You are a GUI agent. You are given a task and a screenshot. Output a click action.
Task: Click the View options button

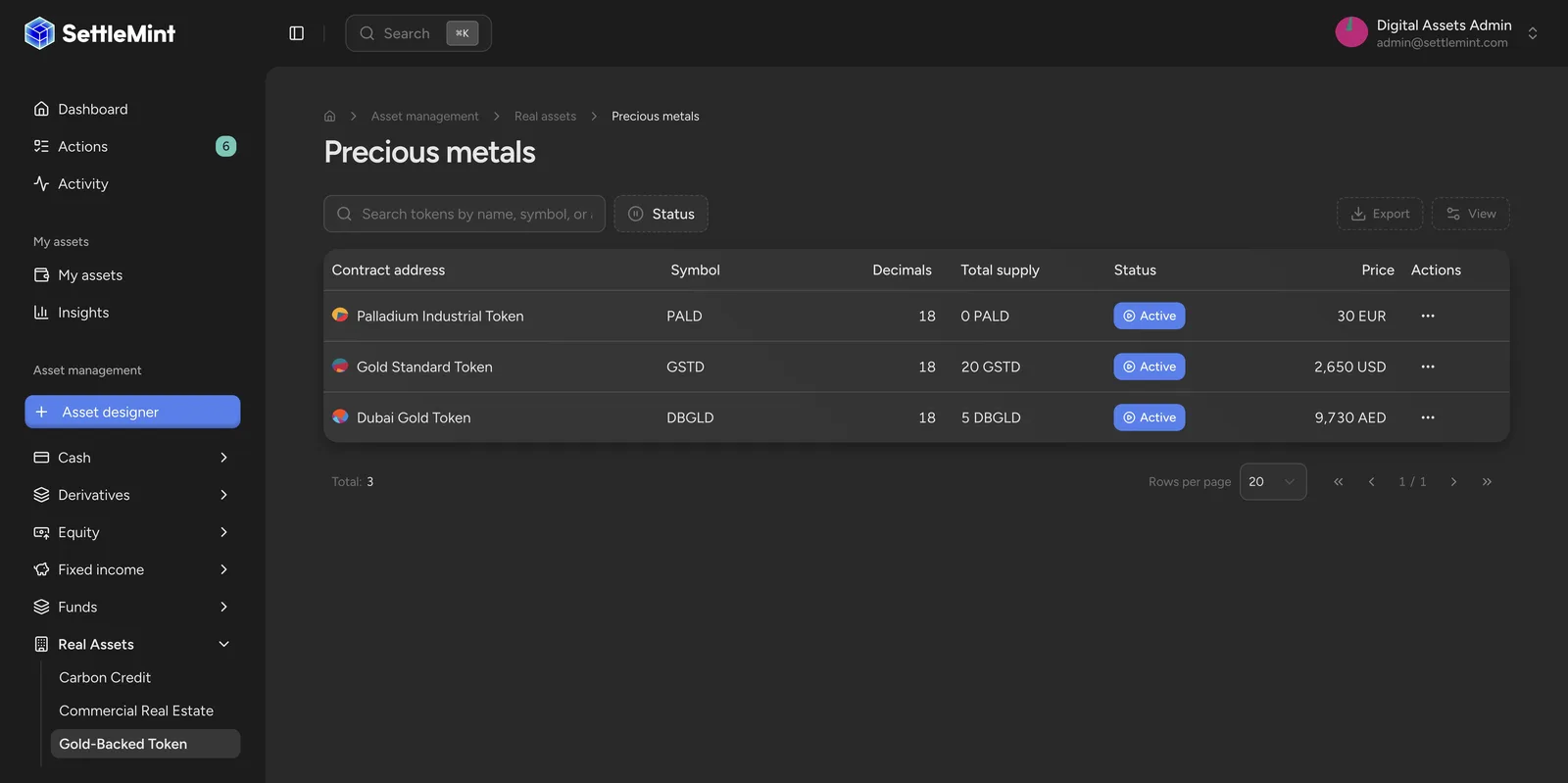(x=1471, y=214)
